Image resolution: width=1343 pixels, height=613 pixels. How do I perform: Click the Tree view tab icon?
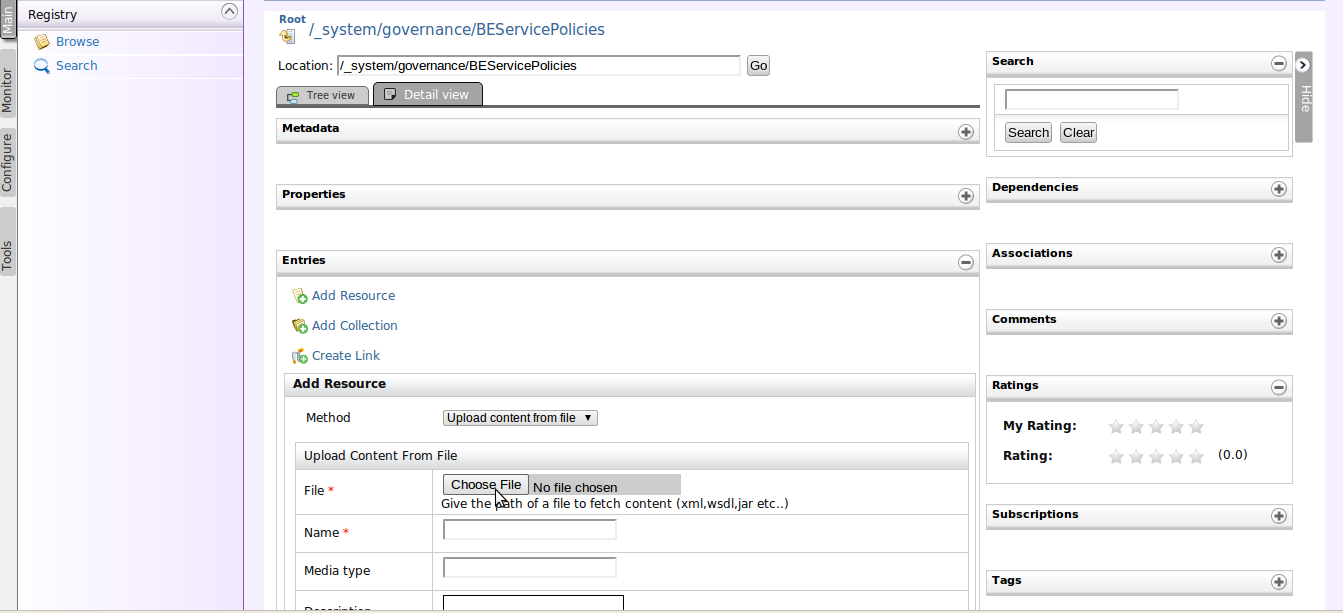295,93
